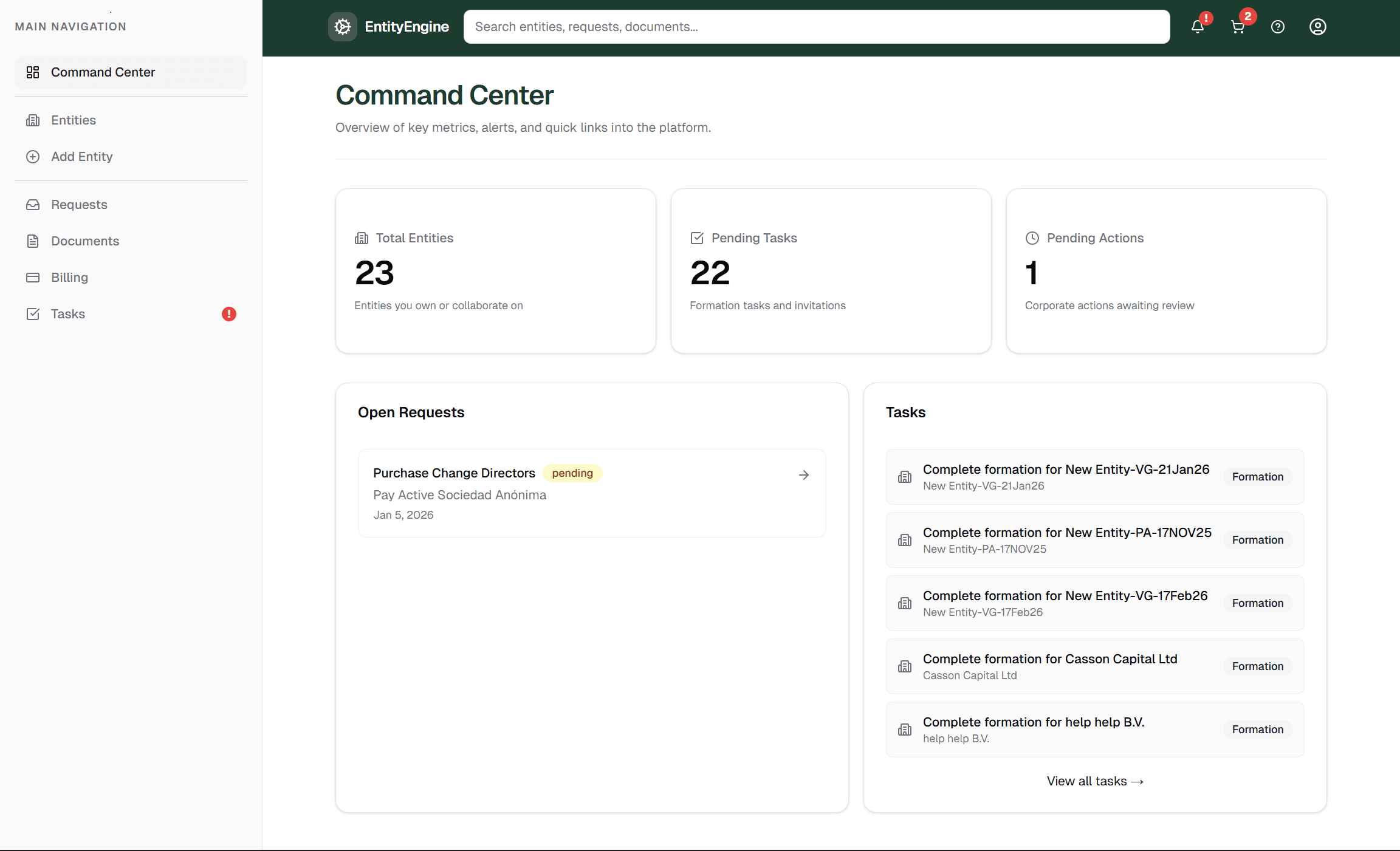Open Casson Capital Ltd formation task
Image resolution: width=1400 pixels, height=851 pixels.
(x=1049, y=666)
